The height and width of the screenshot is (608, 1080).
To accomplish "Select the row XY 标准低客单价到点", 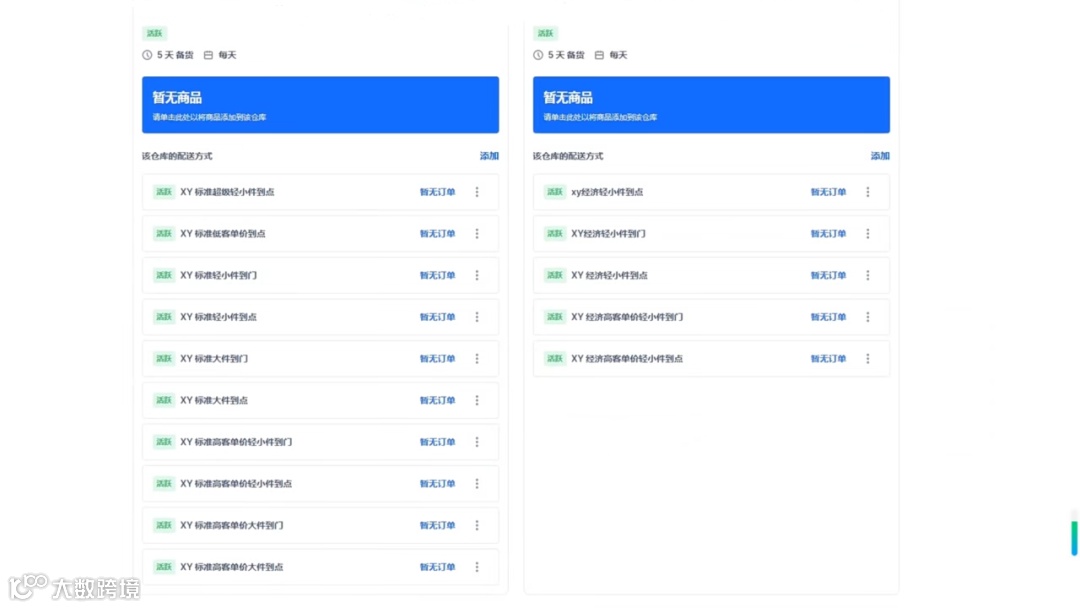I will [x=320, y=234].
